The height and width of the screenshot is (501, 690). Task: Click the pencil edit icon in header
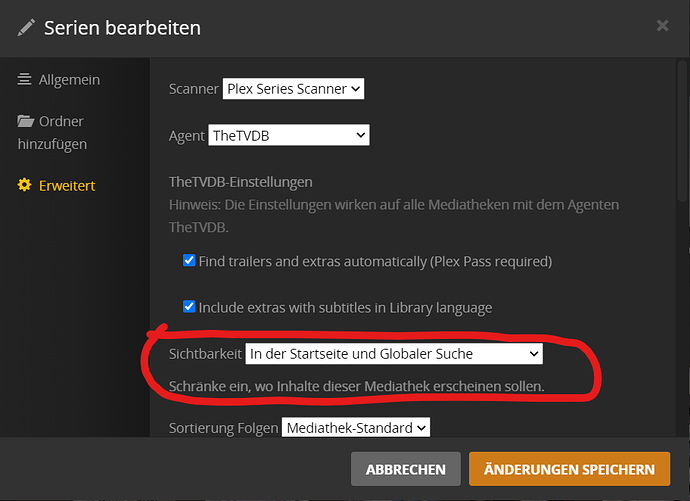click(x=26, y=28)
